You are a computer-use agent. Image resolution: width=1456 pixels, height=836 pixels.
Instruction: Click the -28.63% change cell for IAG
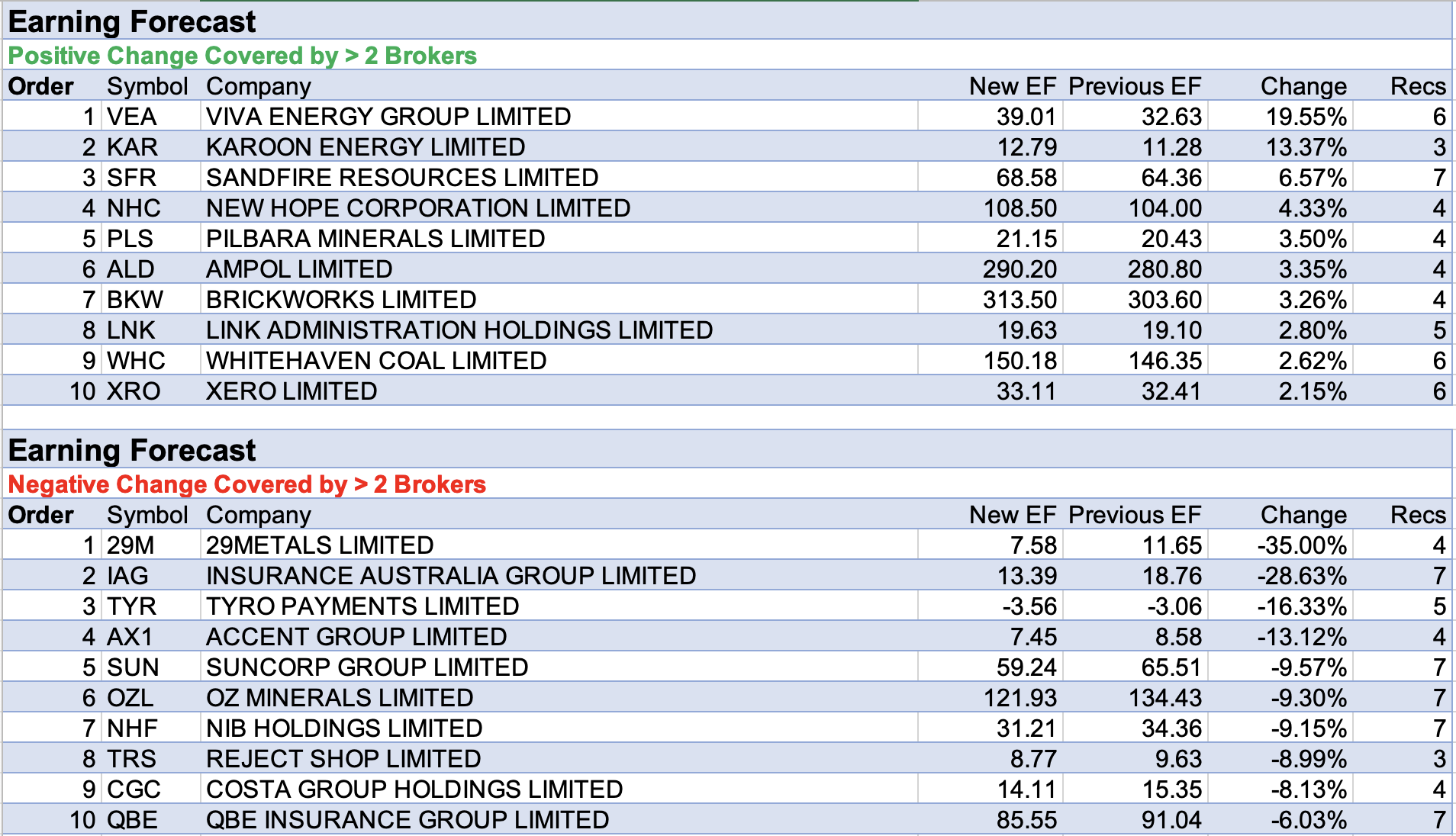(x=1301, y=576)
